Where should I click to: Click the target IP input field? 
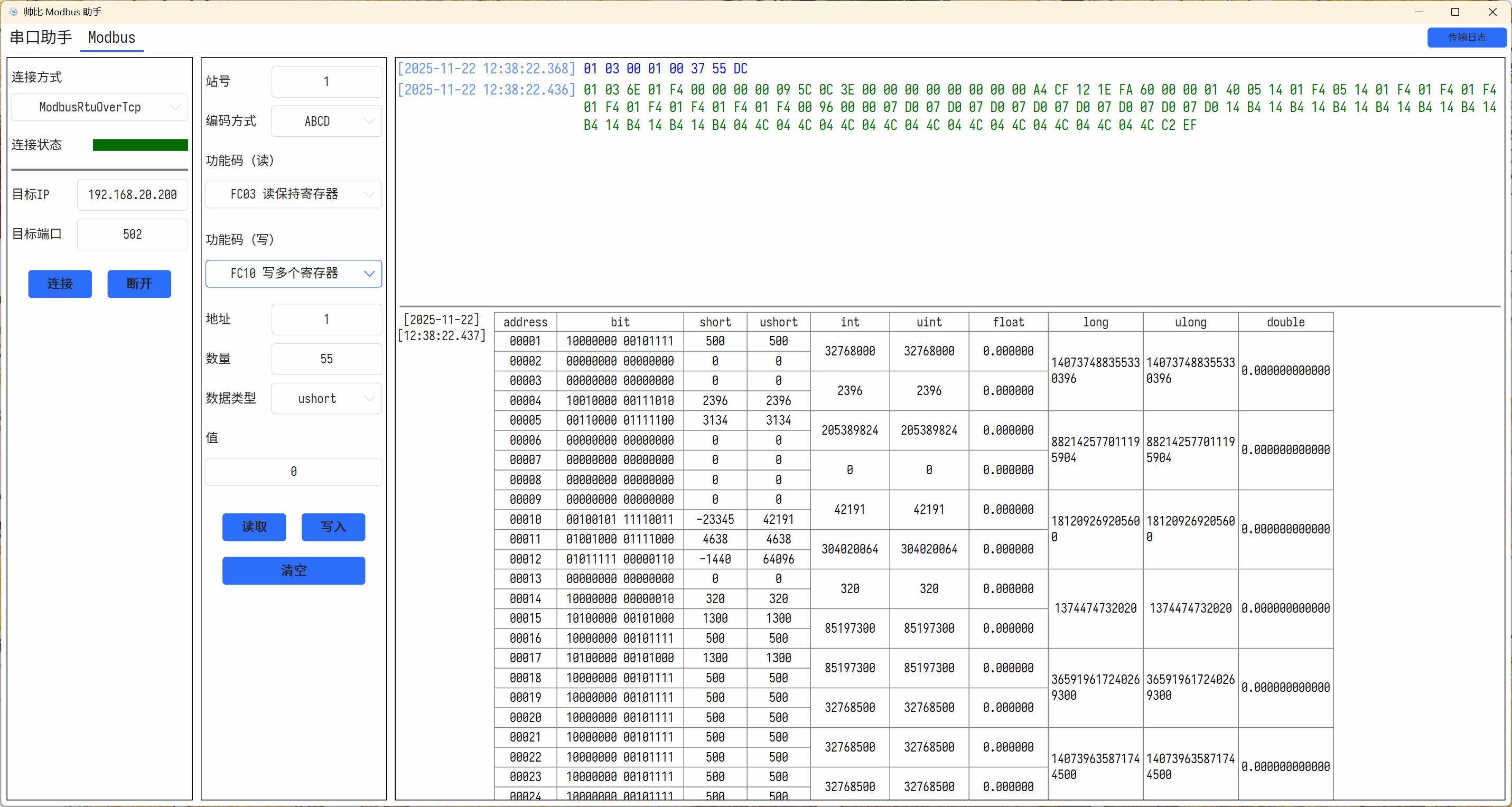[132, 195]
